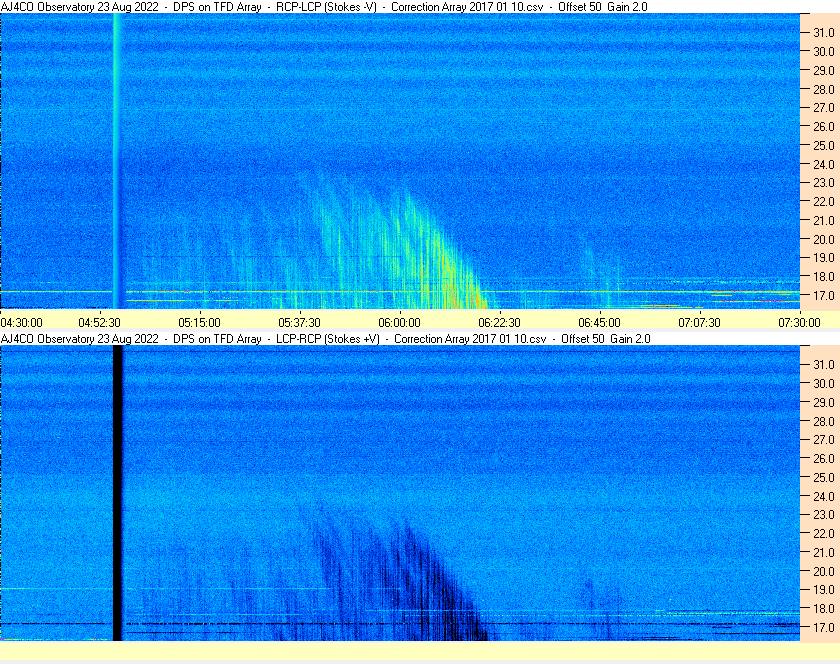
Task: Select the 17.0 frequency label on Stokes +V chart
Action: pyautogui.click(x=824, y=627)
